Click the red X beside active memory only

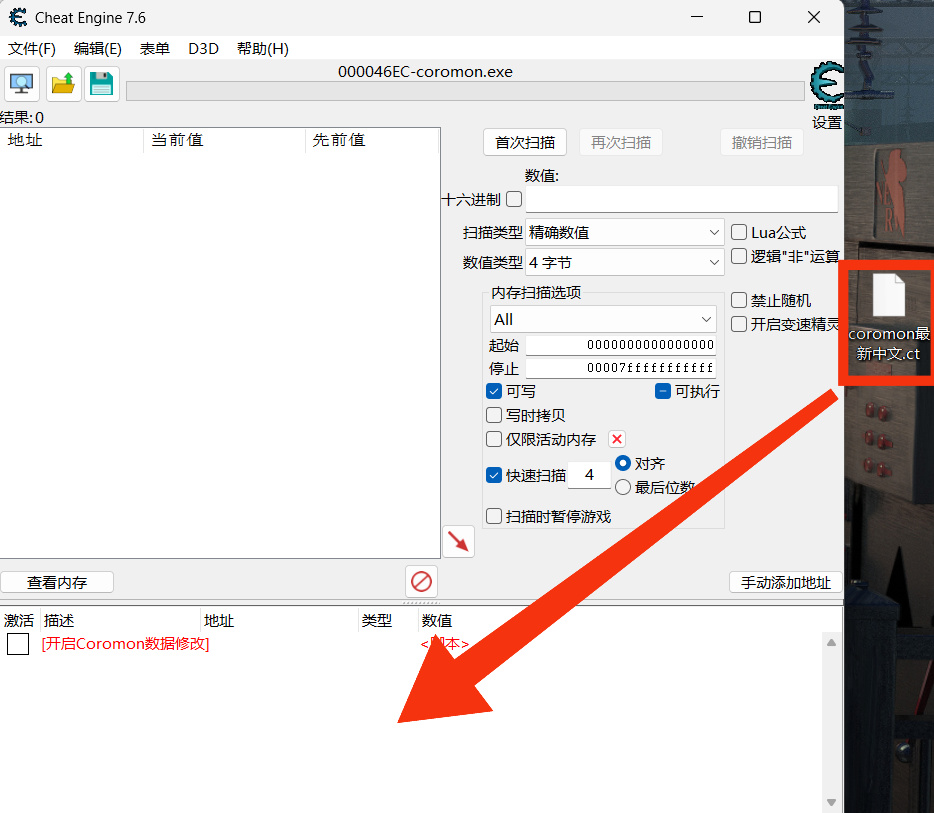pos(617,440)
